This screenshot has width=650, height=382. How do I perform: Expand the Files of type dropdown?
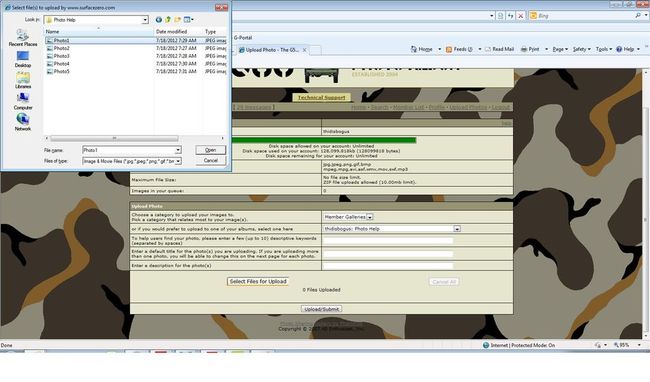pyautogui.click(x=178, y=161)
